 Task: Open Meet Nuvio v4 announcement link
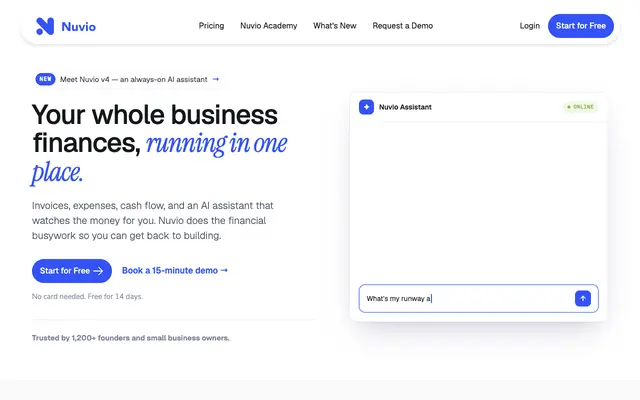[128, 79]
